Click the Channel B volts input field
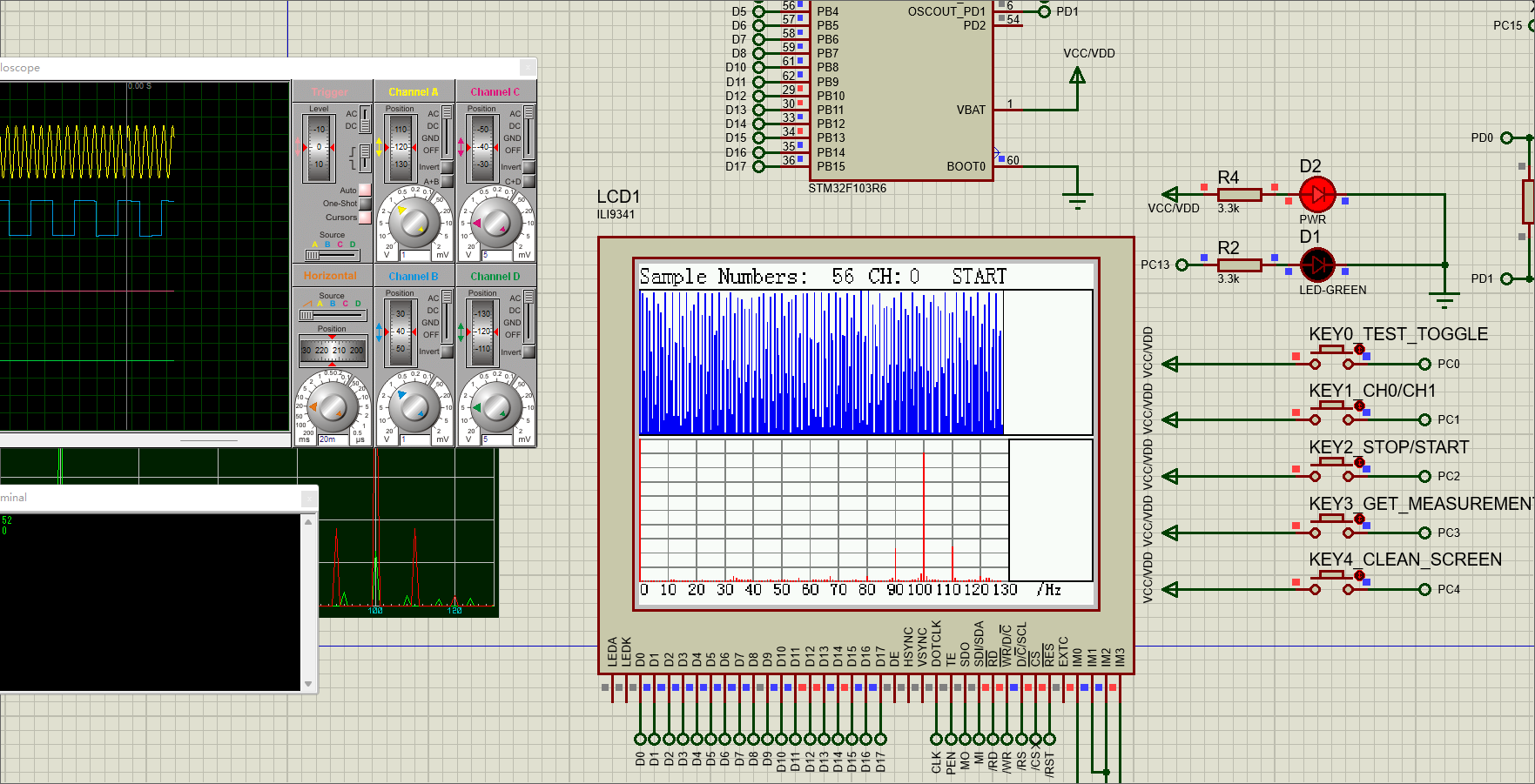Viewport: 1535px width, 784px height. tap(414, 439)
